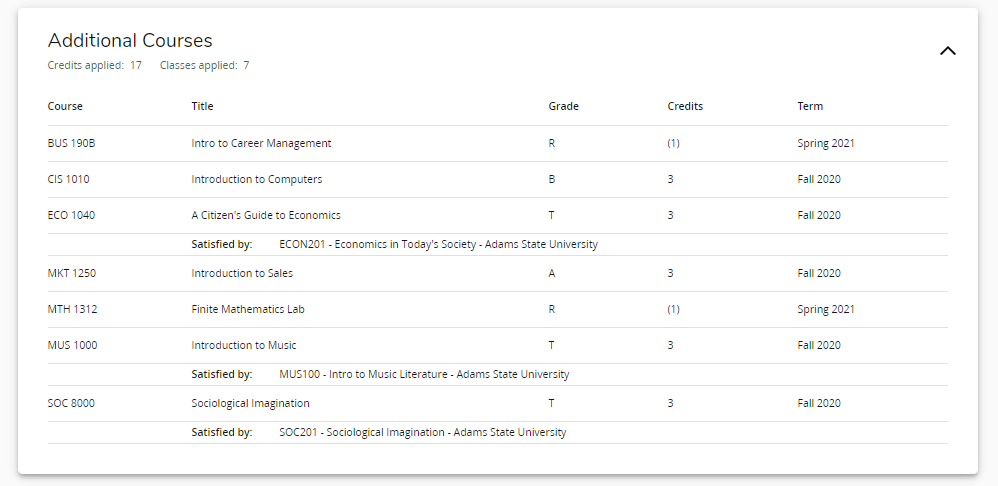Image resolution: width=998 pixels, height=486 pixels.
Task: Open the Introduction to Sales title
Action: click(242, 274)
